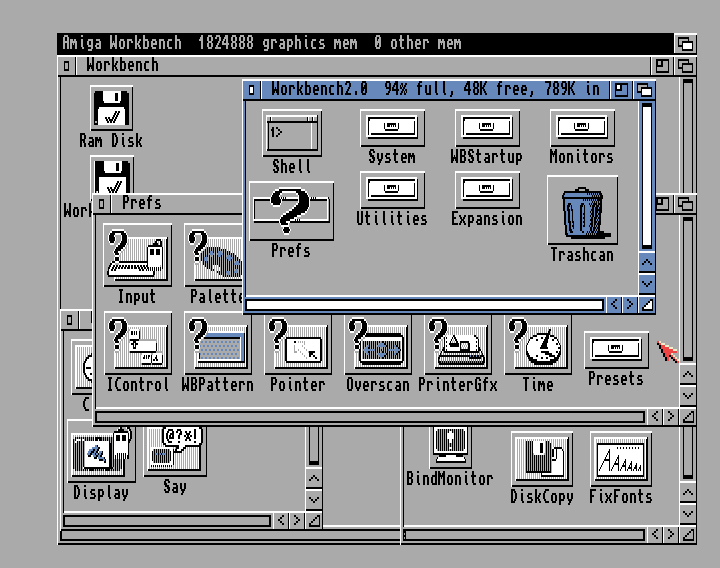
Task: Open the PrinterGfx preferences icon
Action: pos(457,343)
